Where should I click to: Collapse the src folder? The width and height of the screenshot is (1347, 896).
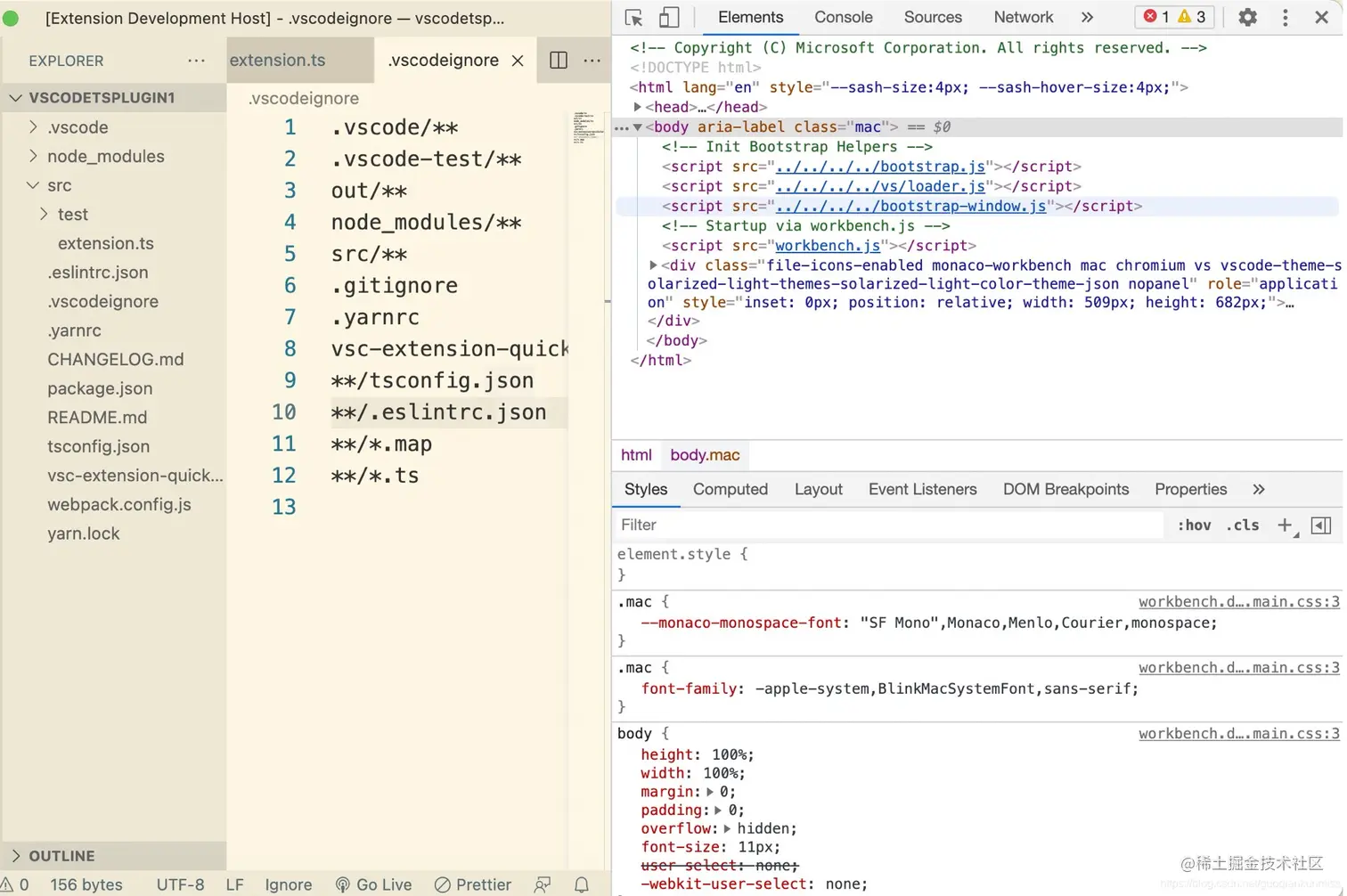point(34,185)
